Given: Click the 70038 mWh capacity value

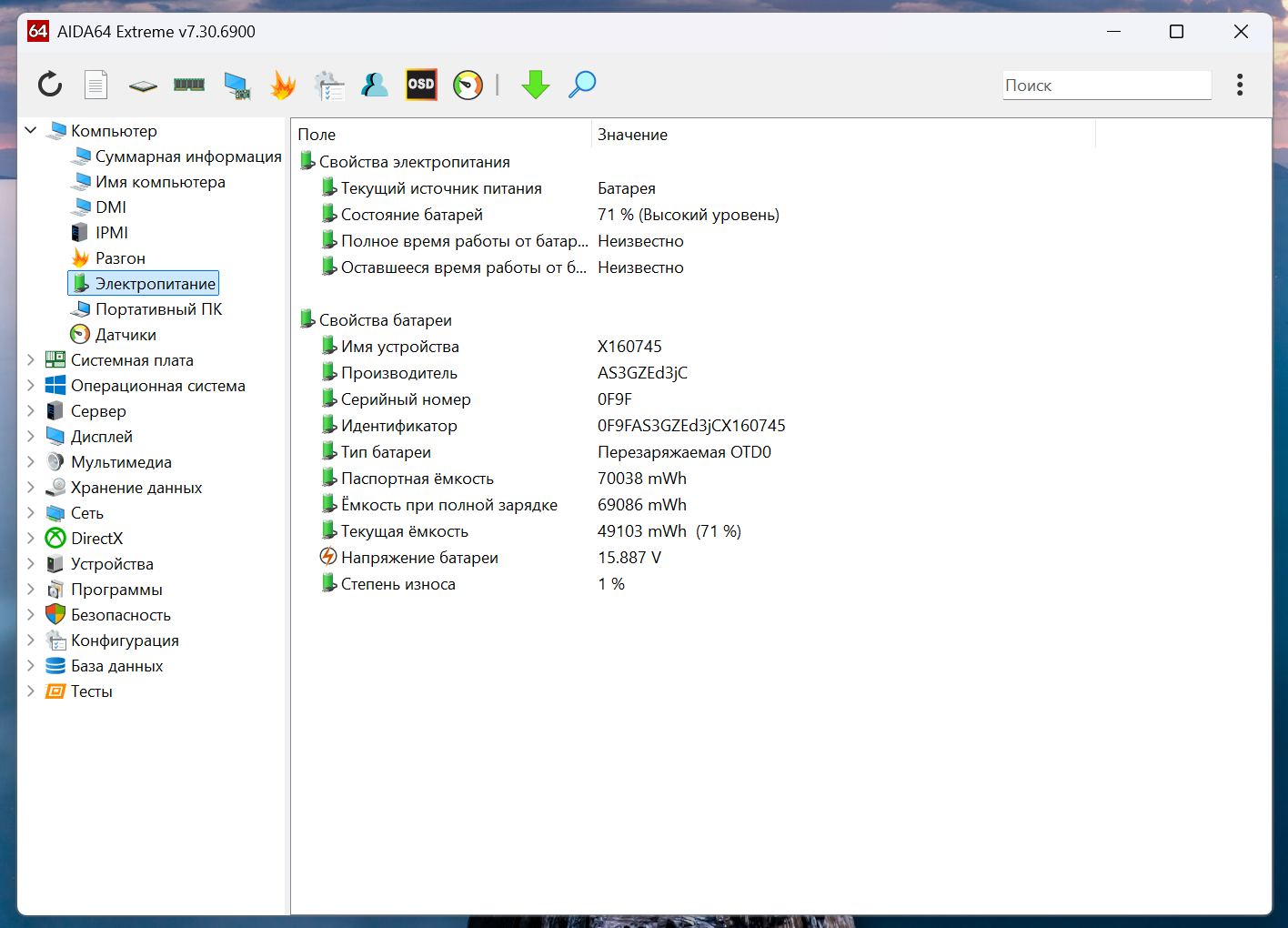Looking at the screenshot, I should [x=642, y=479].
